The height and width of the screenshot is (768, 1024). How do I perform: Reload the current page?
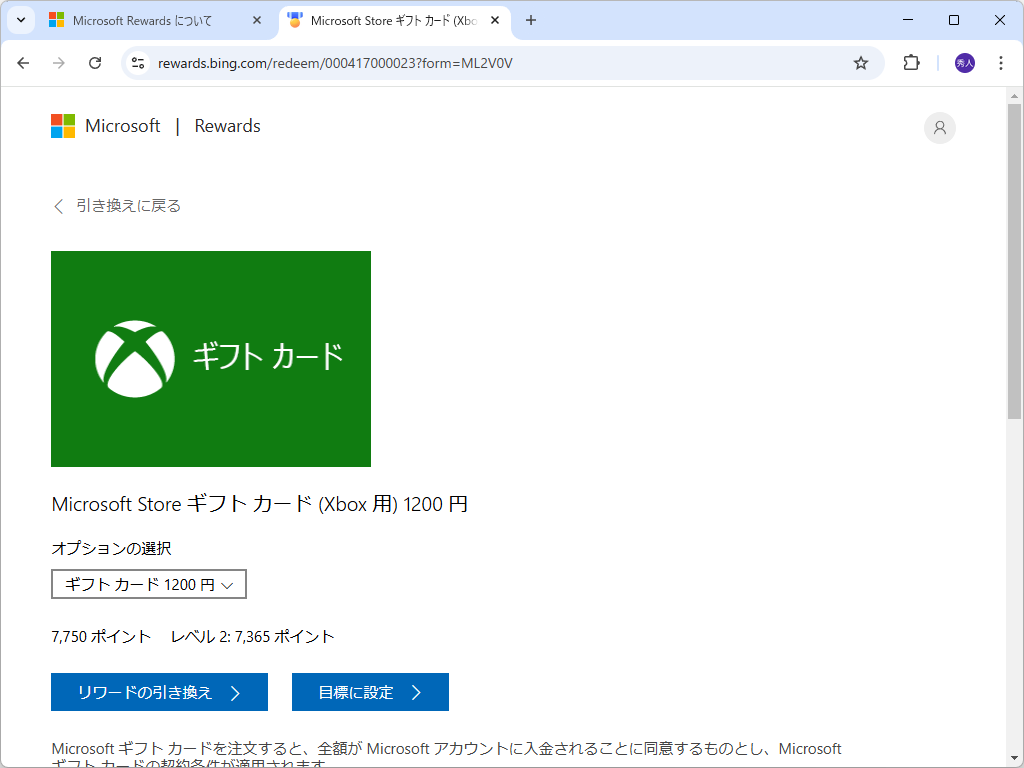95,62
